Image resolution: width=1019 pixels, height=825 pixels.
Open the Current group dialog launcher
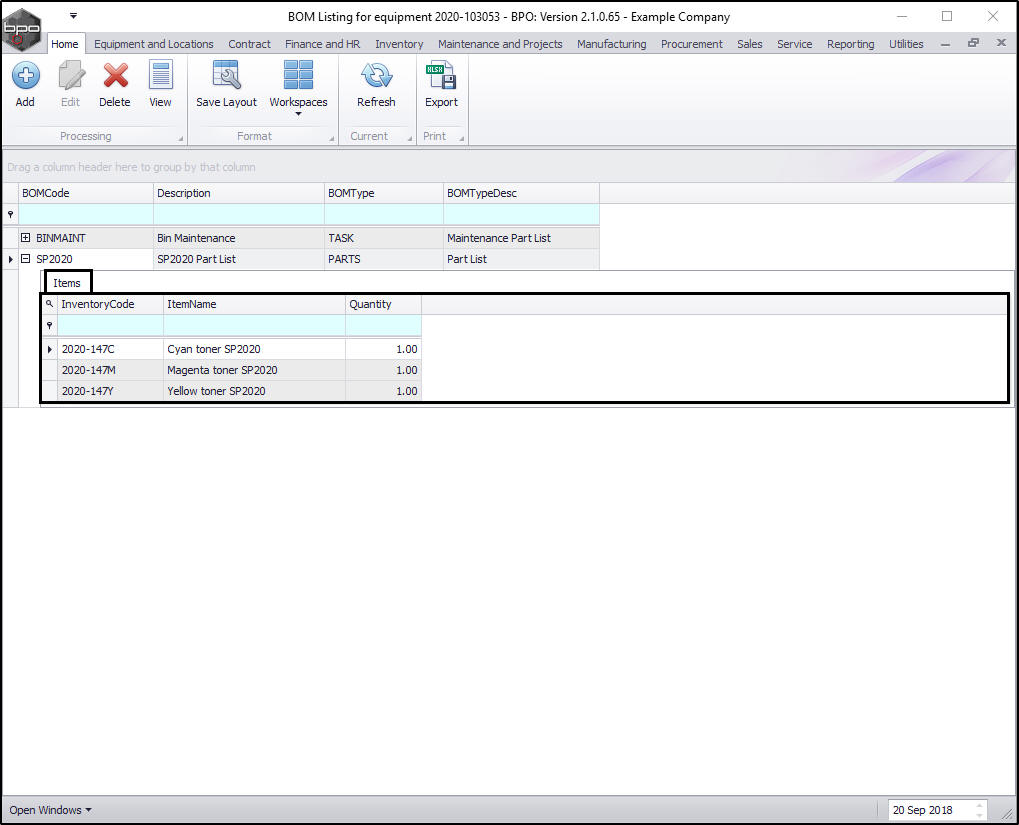click(409, 138)
